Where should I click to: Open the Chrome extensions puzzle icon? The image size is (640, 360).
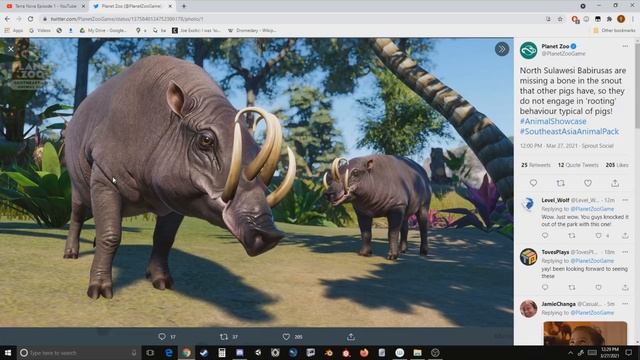[x=609, y=19]
